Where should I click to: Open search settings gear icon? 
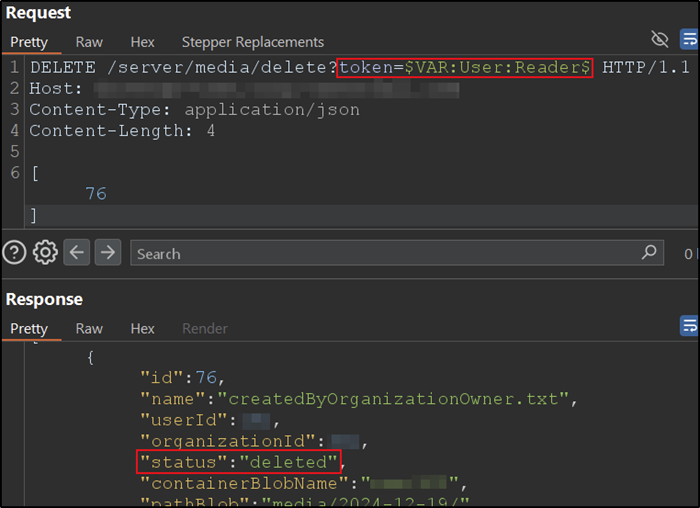pyautogui.click(x=45, y=253)
